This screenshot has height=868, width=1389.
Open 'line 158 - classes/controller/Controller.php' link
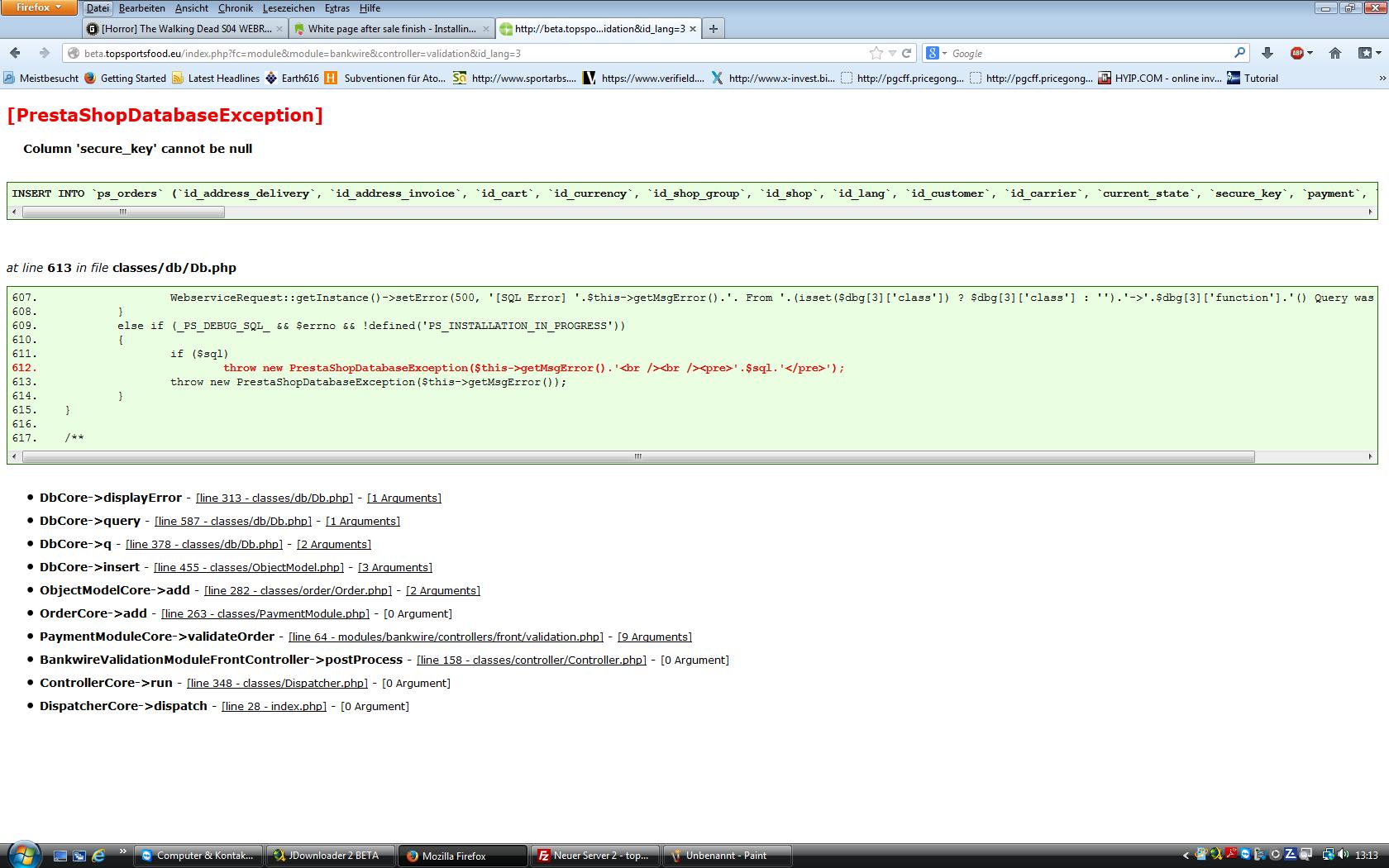[x=532, y=661]
